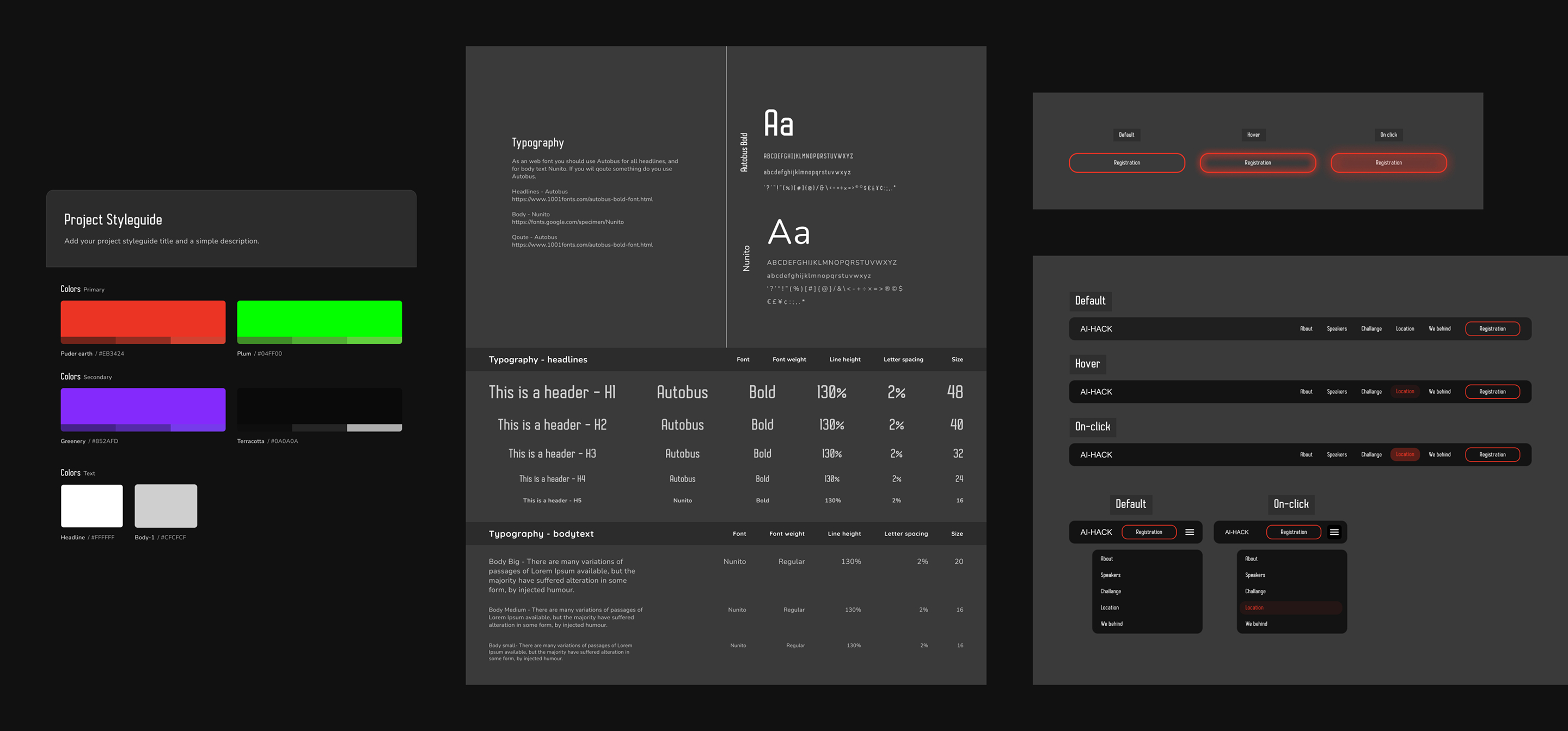This screenshot has width=1568, height=731.
Task: Click hamburger icon in Default mobile navbar
Action: point(1190,532)
